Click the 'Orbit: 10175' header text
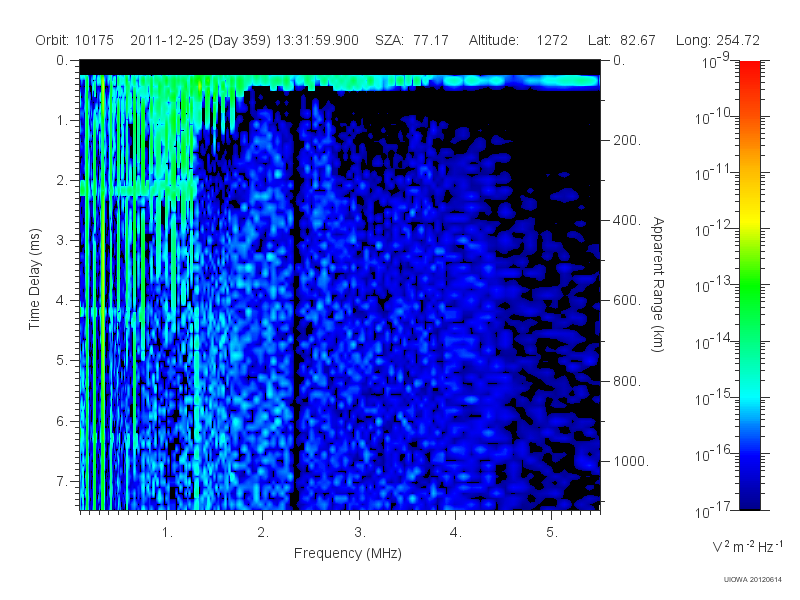 click(74, 40)
